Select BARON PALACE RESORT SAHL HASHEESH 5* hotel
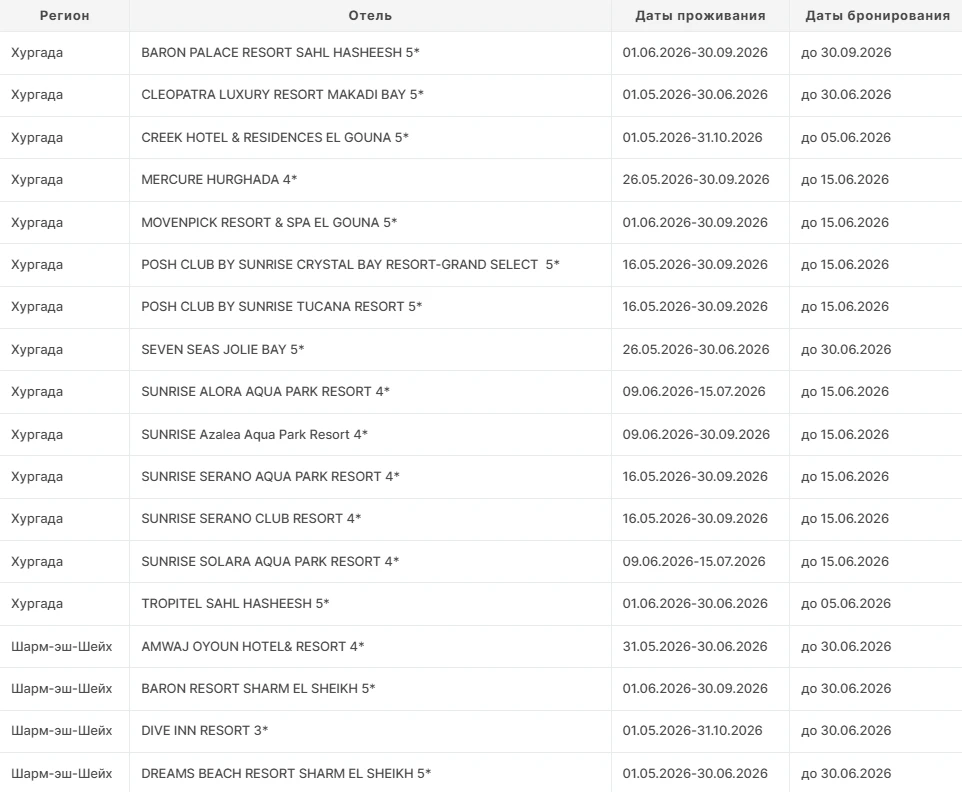This screenshot has width=962, height=792. pos(280,53)
